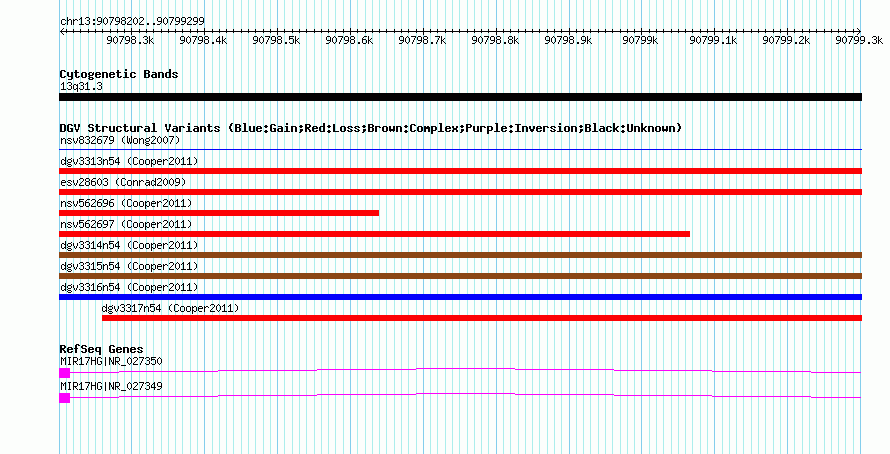Select the 90799k ruler tick label
Screen dimensions: 890x454
click(x=640, y=40)
